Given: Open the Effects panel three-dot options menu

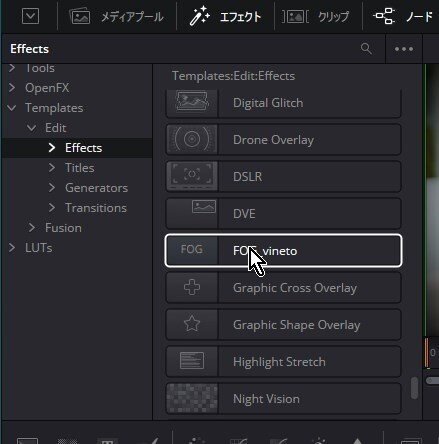Looking at the screenshot, I should [404, 49].
